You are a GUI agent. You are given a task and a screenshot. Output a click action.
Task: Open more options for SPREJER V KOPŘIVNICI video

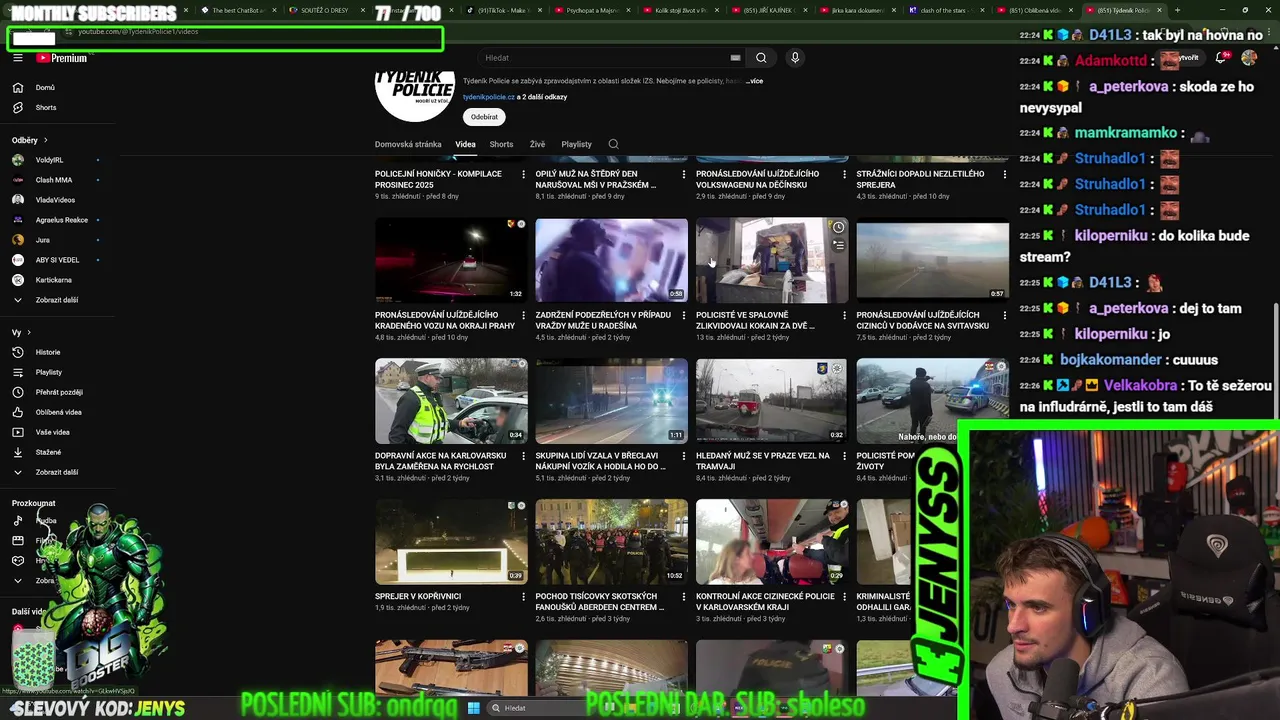coord(523,597)
